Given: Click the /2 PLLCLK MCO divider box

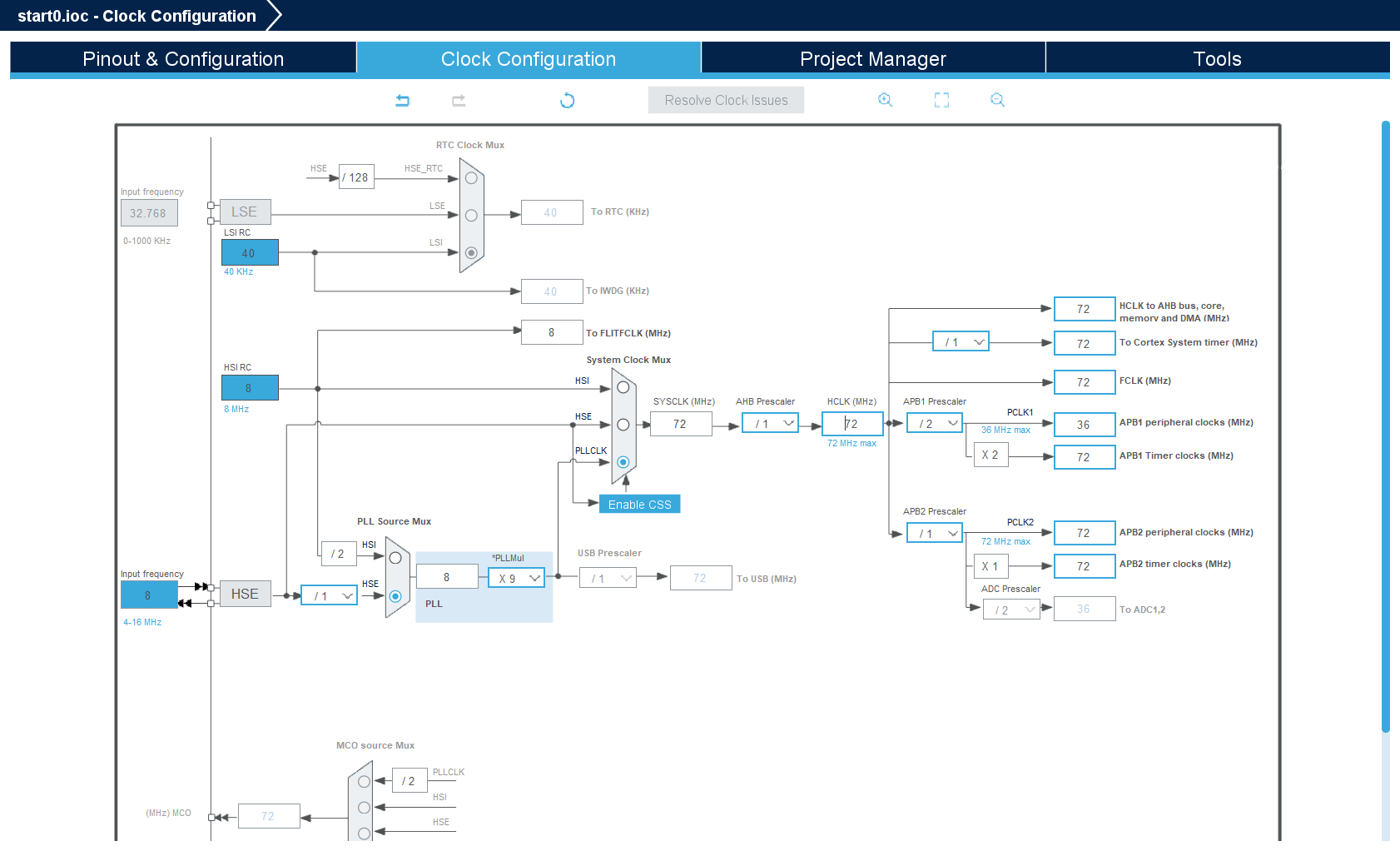Looking at the screenshot, I should [410, 780].
